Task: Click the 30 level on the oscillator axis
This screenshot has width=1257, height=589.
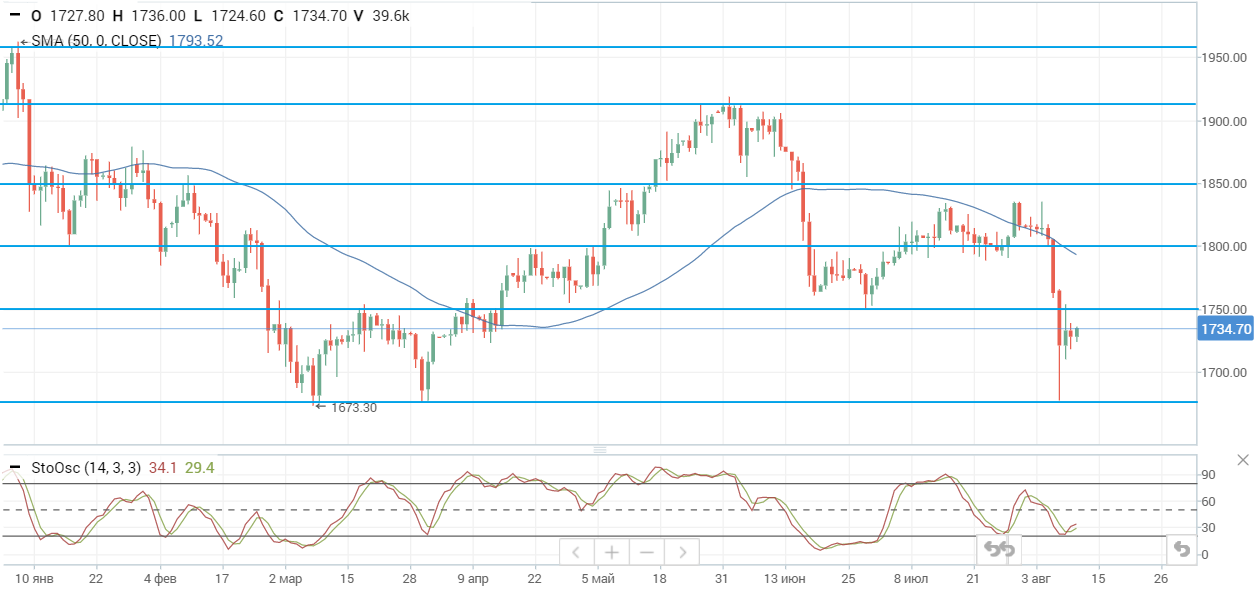Action: (1208, 529)
